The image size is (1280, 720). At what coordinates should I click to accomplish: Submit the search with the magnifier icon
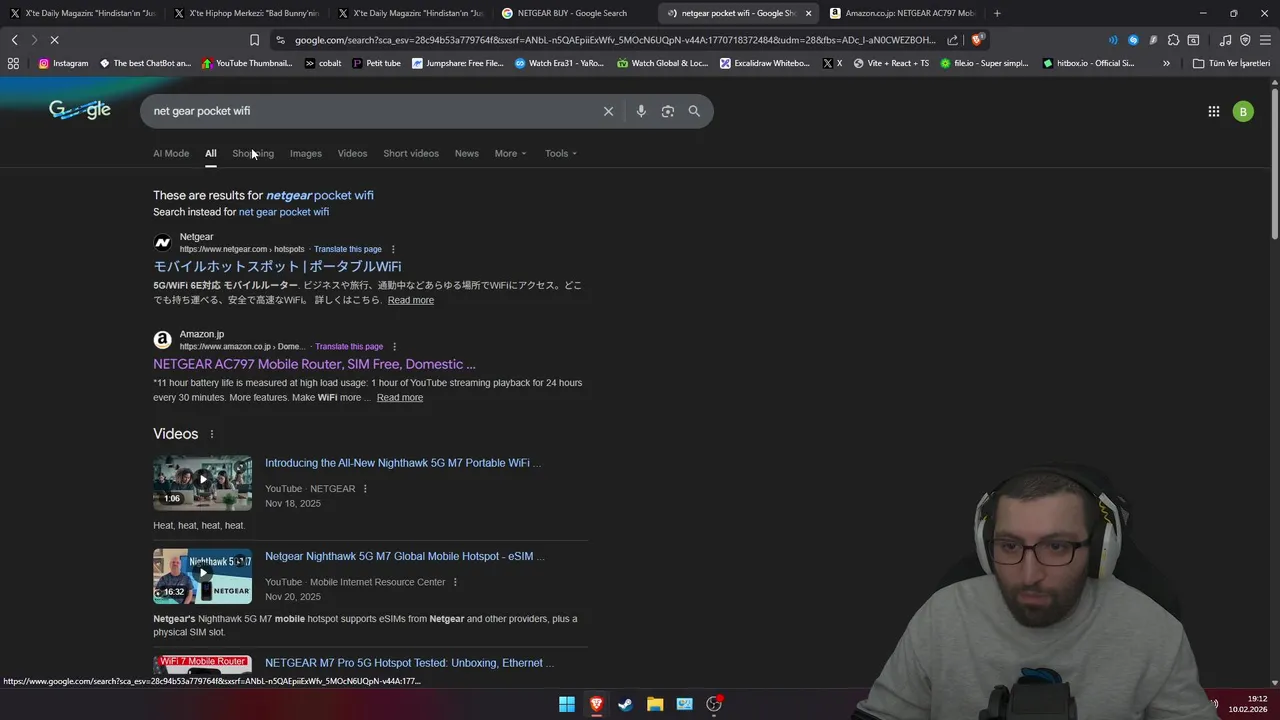tap(694, 111)
